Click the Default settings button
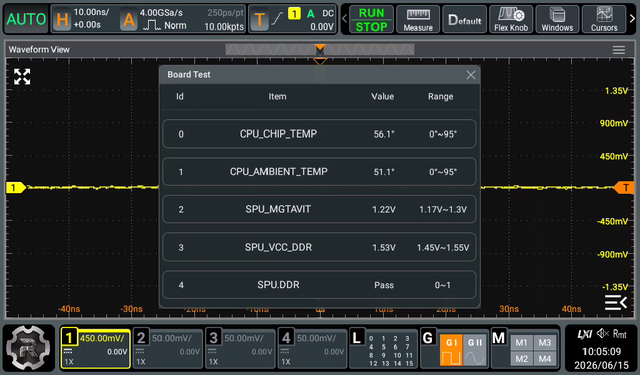640x375 pixels. (464, 19)
